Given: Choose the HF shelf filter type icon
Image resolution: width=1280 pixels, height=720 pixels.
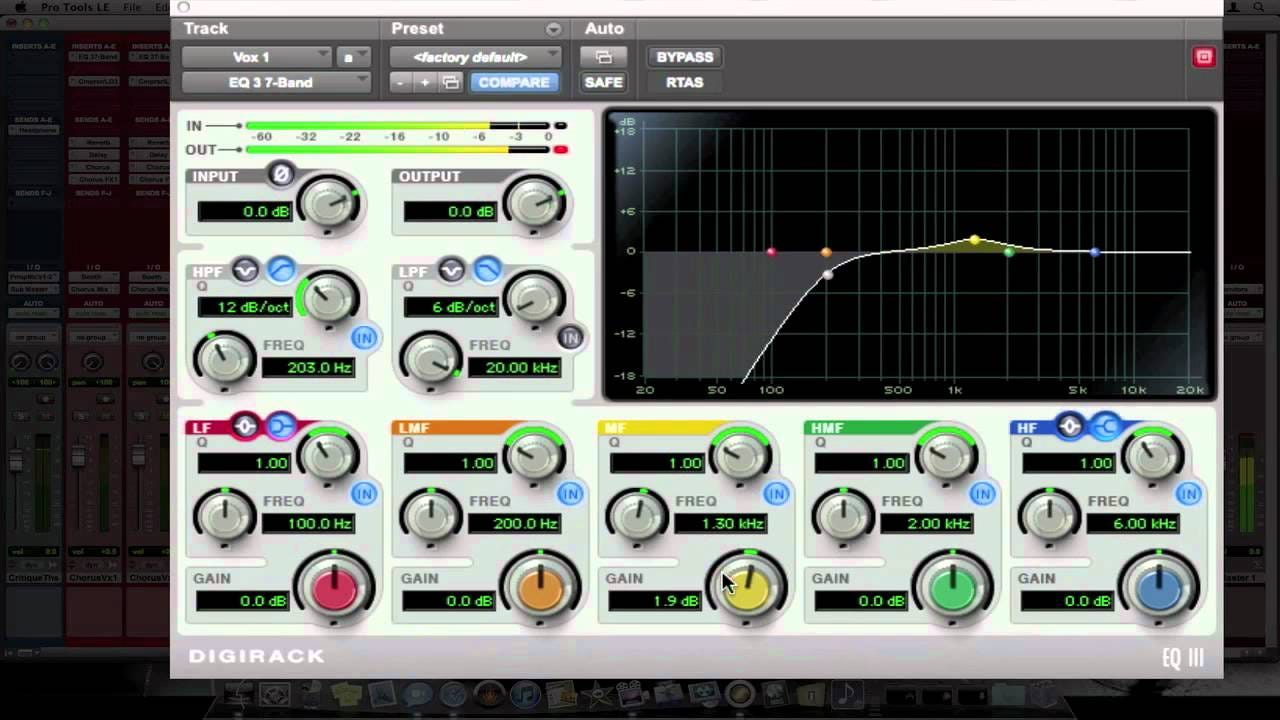Looking at the screenshot, I should tap(1105, 427).
